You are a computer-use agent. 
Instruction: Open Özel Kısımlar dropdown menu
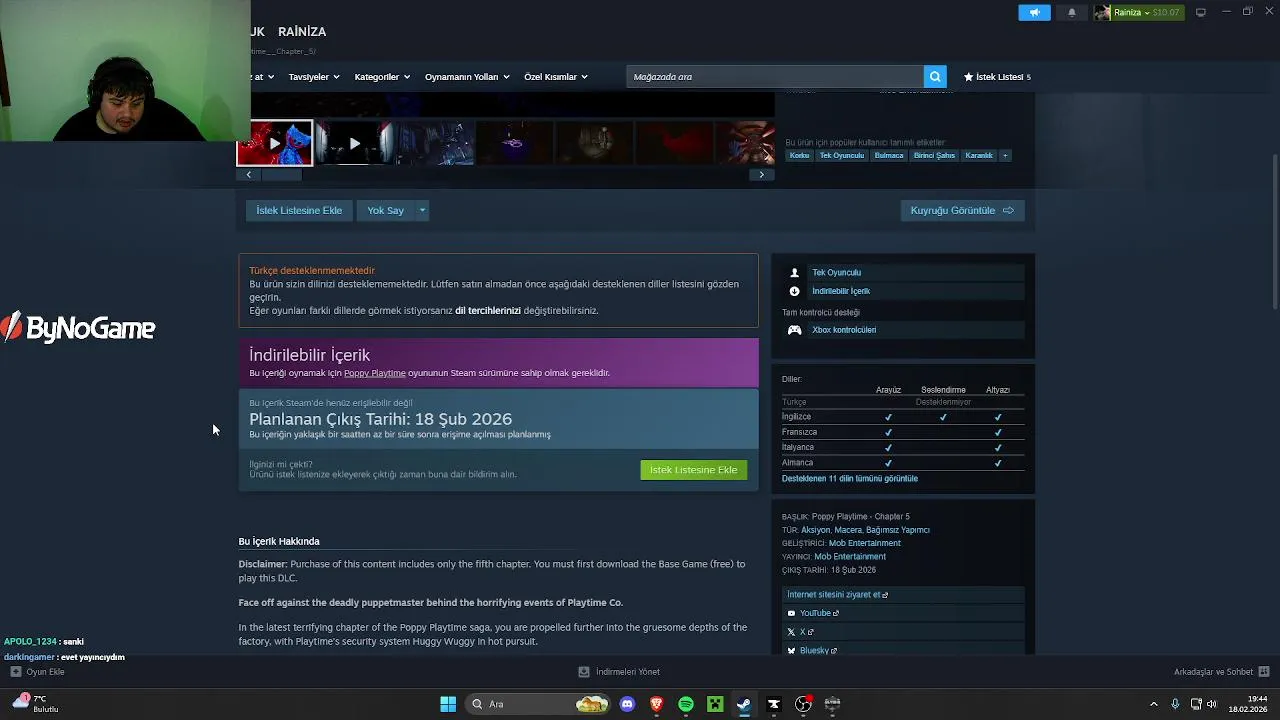pyautogui.click(x=556, y=77)
